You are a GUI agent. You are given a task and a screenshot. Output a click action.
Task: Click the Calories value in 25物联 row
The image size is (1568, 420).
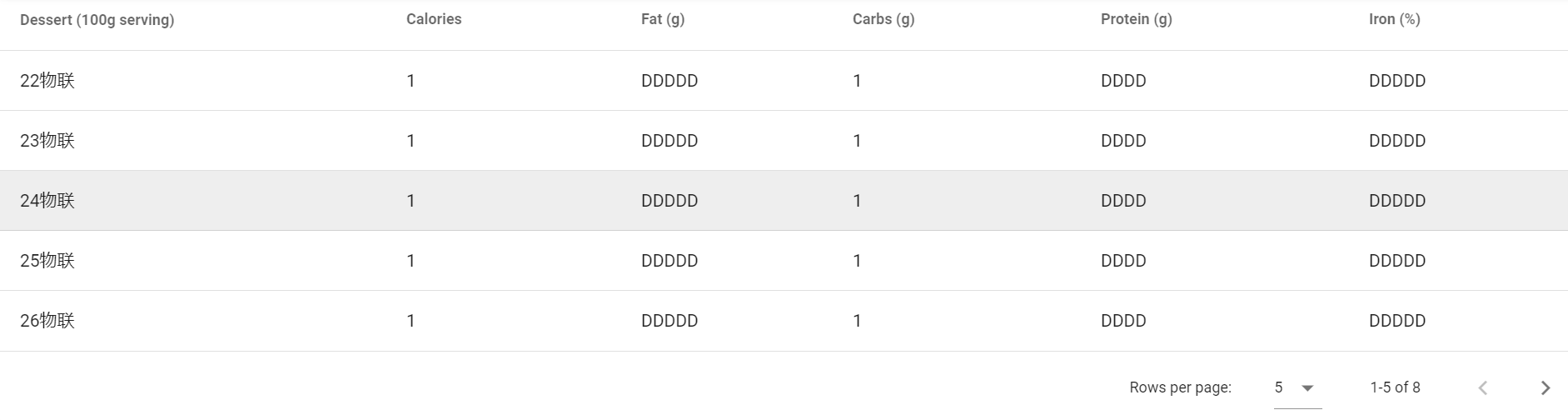tap(411, 261)
